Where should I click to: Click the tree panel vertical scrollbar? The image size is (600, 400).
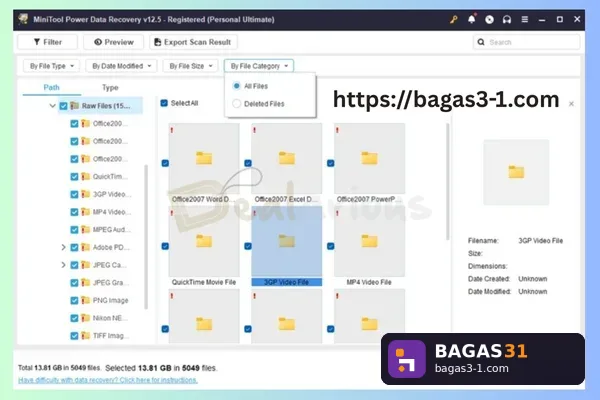pos(146,237)
